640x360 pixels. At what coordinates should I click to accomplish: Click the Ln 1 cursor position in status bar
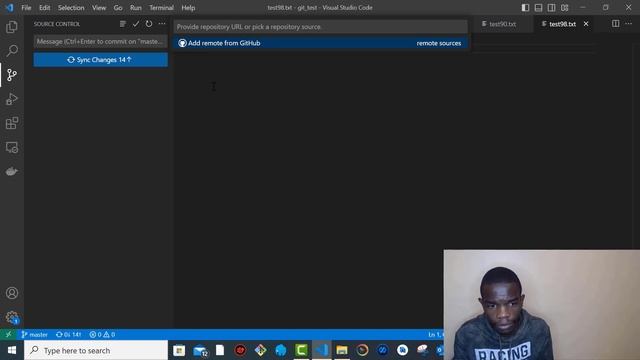coord(435,334)
